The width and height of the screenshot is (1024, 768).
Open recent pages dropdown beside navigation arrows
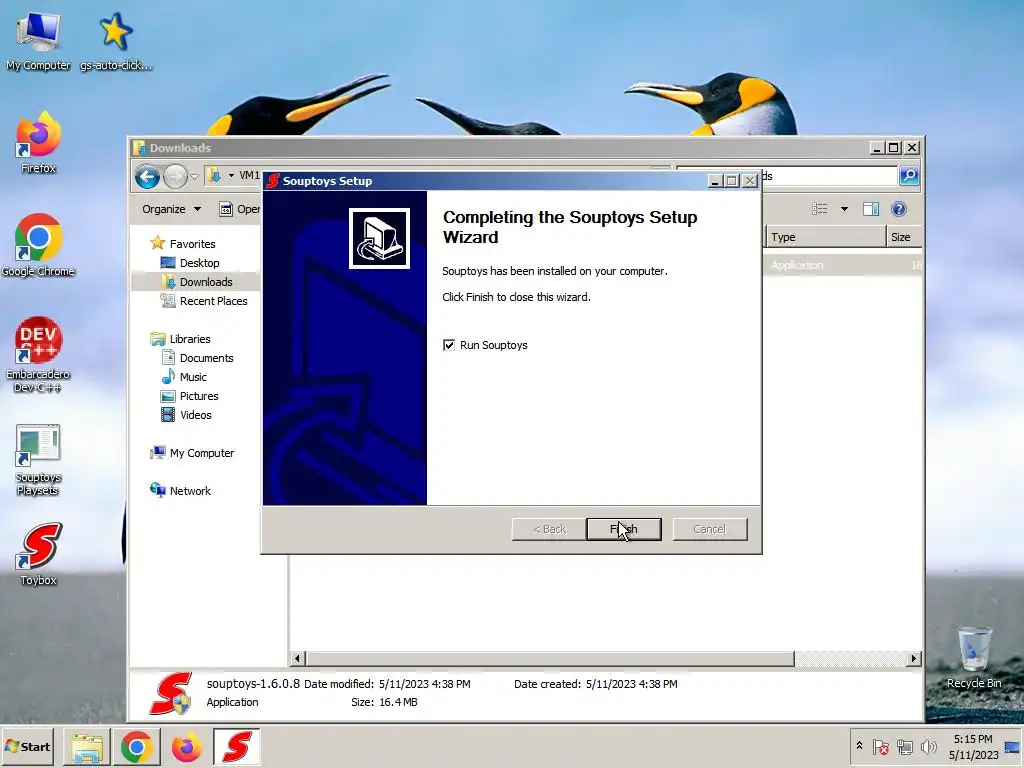(194, 177)
